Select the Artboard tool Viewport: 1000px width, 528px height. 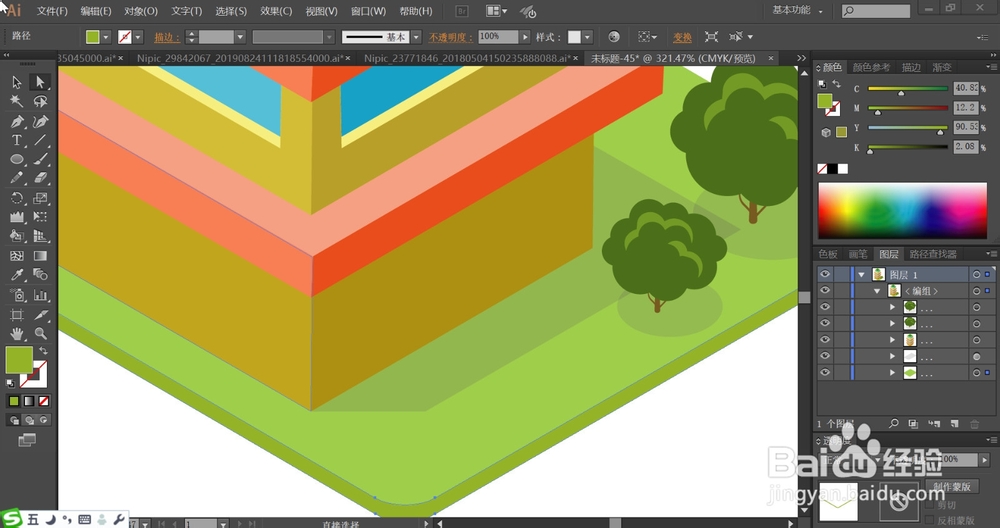coord(17,314)
